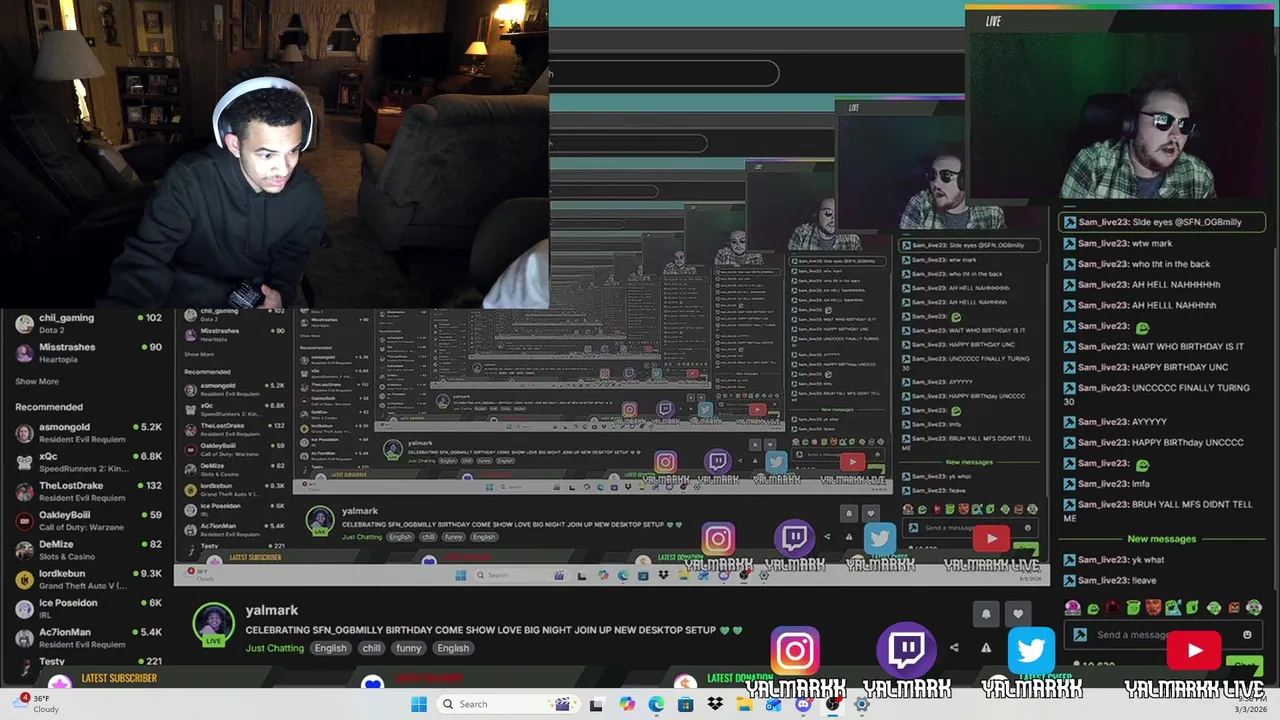1280x720 pixels.
Task: Click the LATEST DONATION overlay label
Action: coord(740,678)
